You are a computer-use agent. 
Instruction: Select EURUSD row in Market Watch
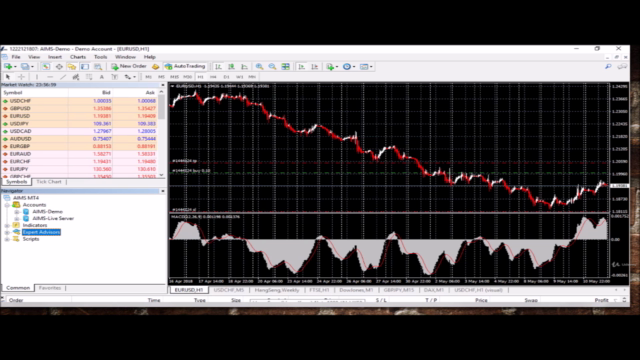click(x=80, y=116)
